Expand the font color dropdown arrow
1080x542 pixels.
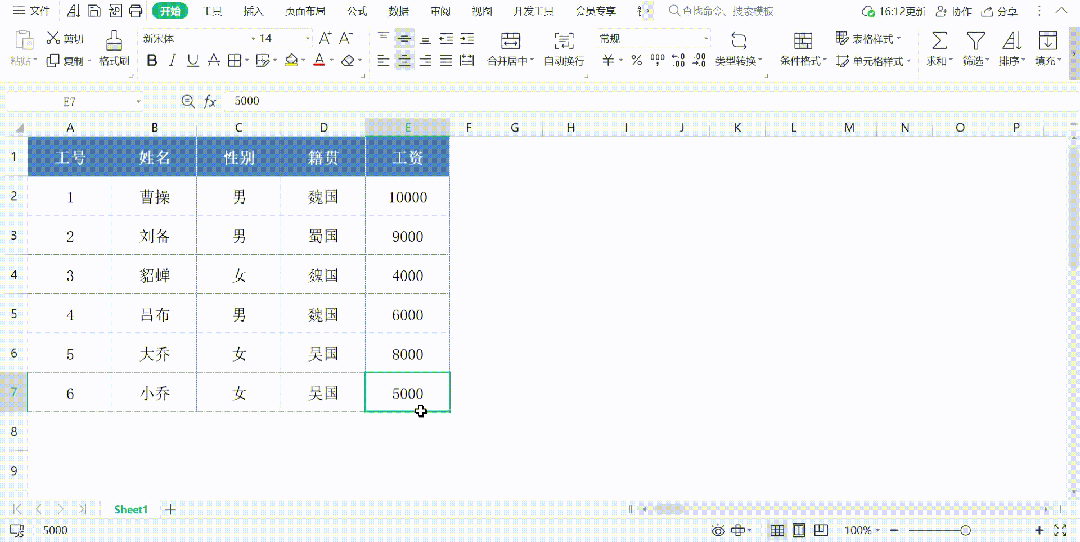(332, 61)
